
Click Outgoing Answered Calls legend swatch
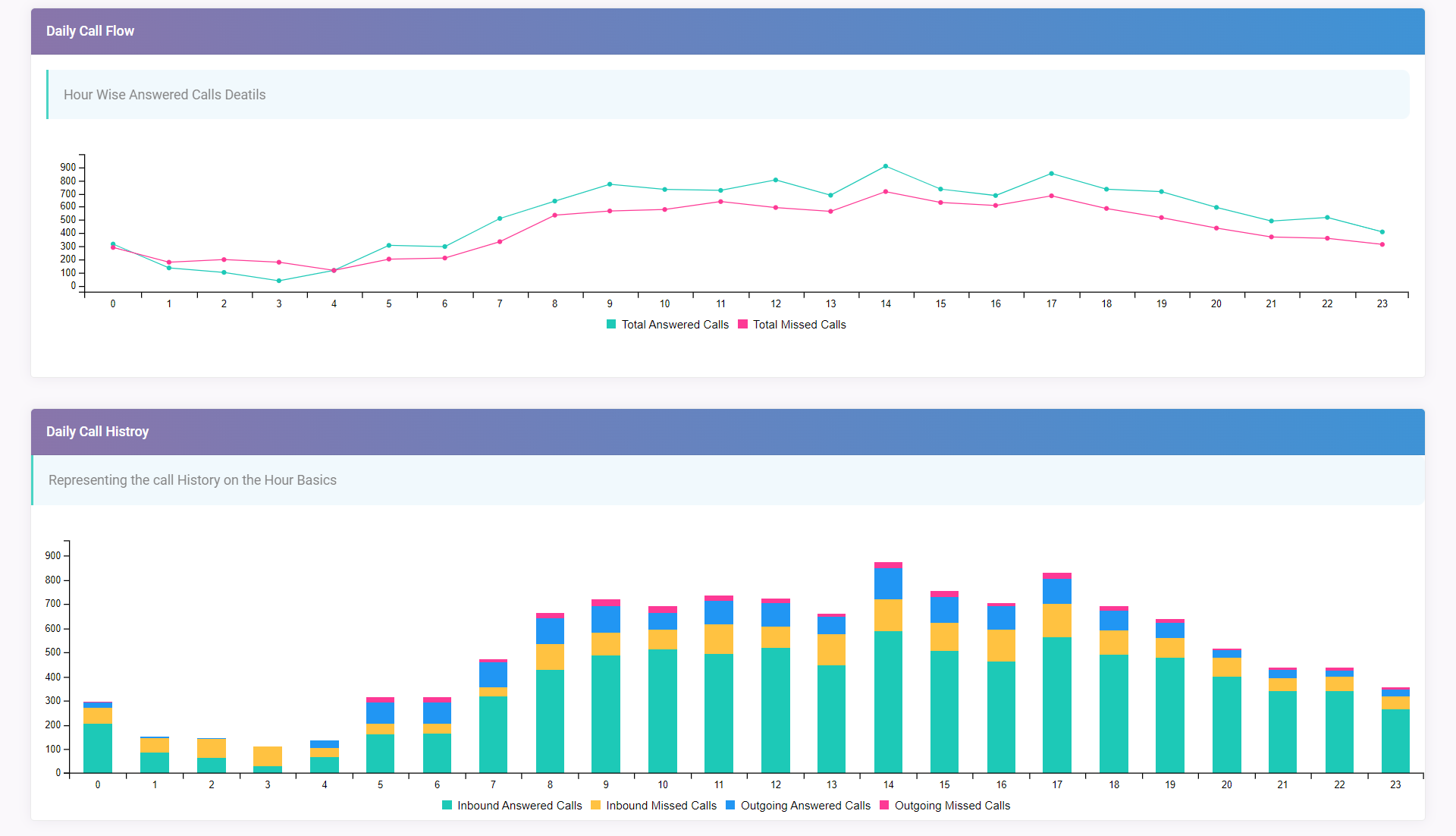pyautogui.click(x=730, y=806)
